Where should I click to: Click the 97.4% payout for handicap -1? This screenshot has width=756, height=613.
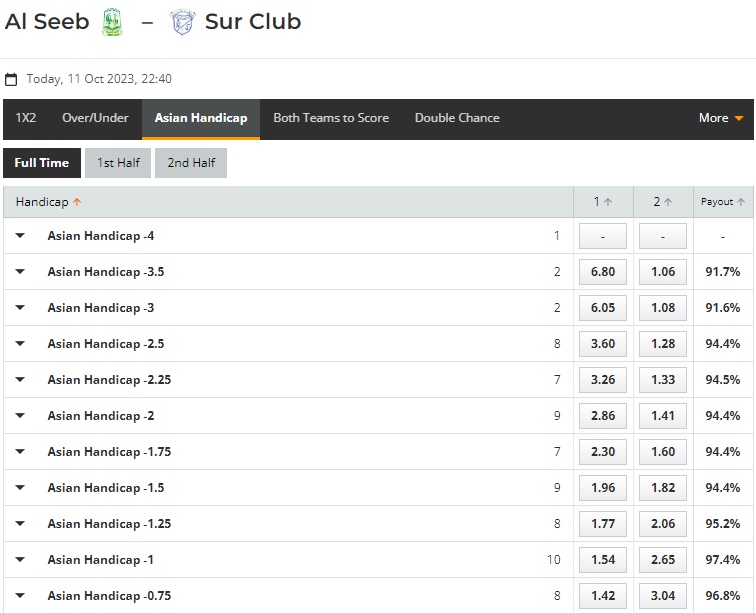pyautogui.click(x=722, y=560)
